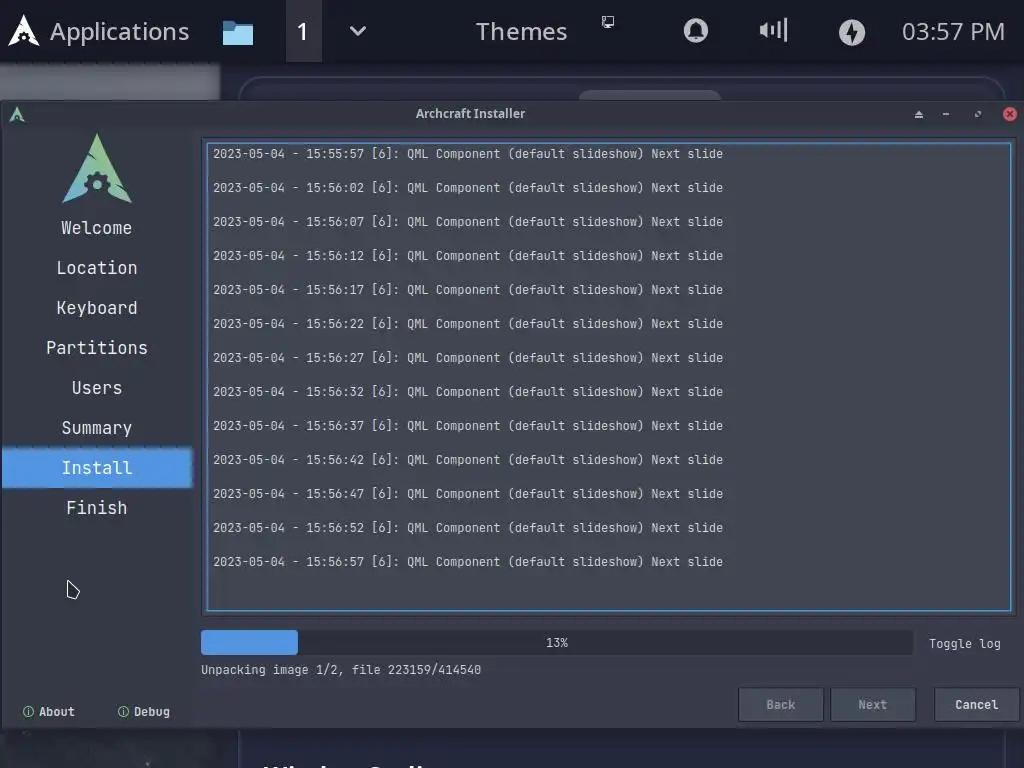
Task: Click log line timestamped 15:56:57
Action: [x=468, y=562]
